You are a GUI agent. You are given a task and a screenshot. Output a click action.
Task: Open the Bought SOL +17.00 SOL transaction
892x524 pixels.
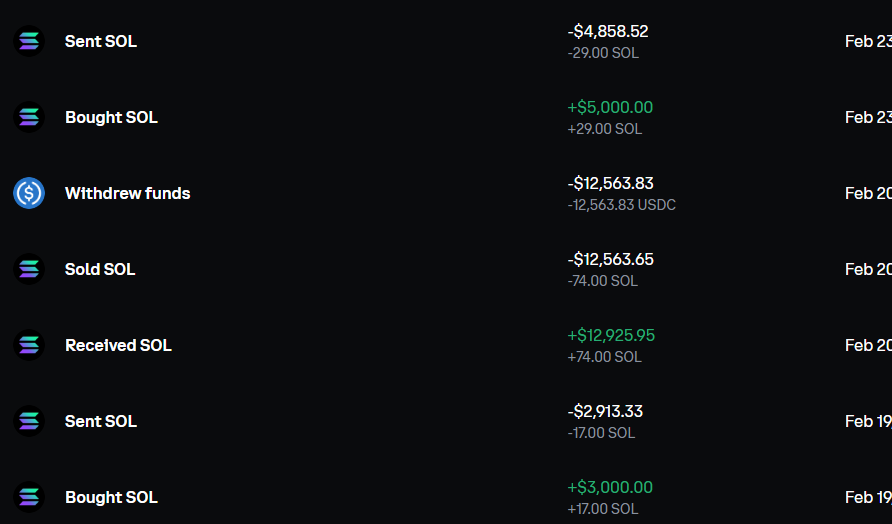[x=111, y=497]
